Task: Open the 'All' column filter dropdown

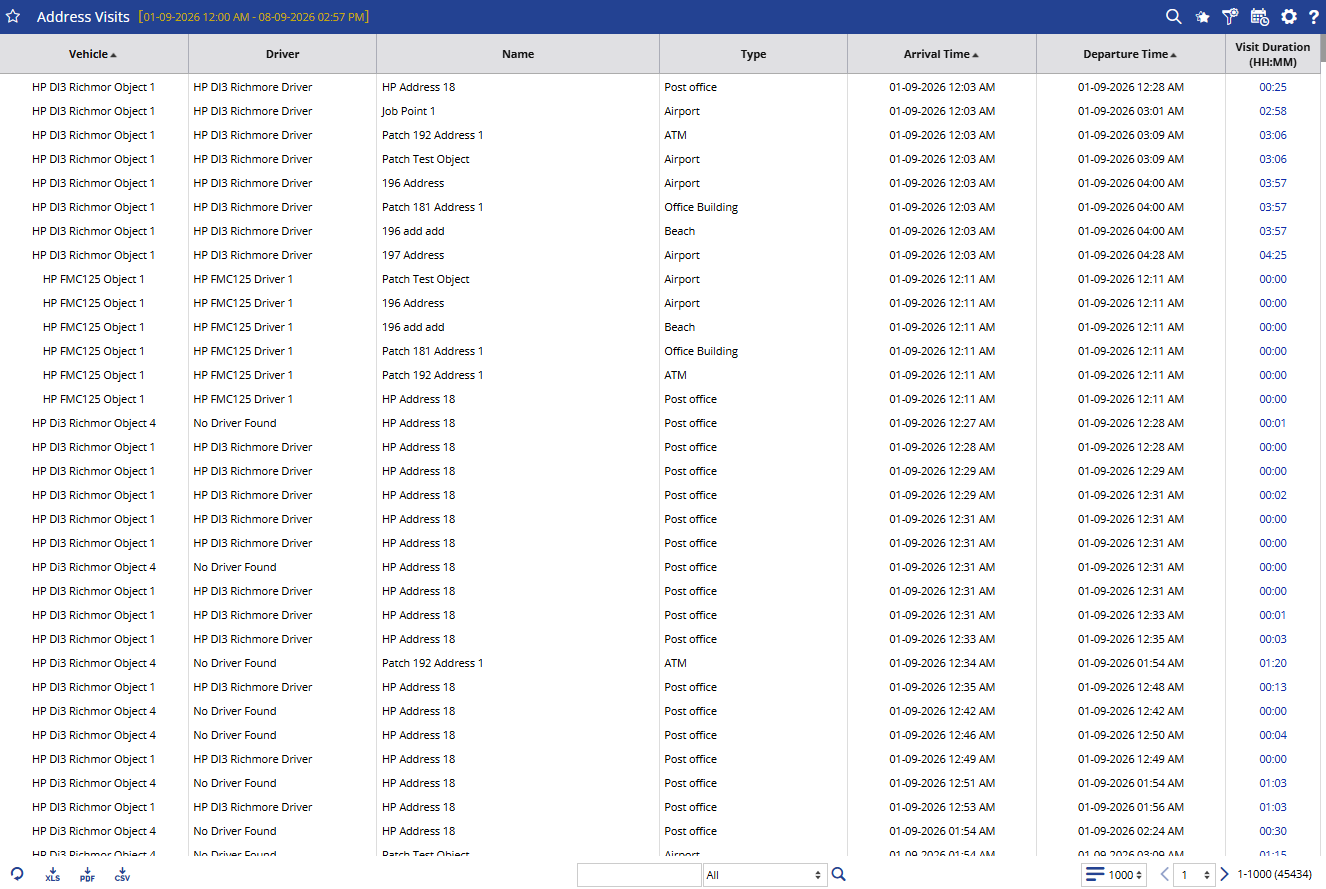Action: [x=765, y=875]
